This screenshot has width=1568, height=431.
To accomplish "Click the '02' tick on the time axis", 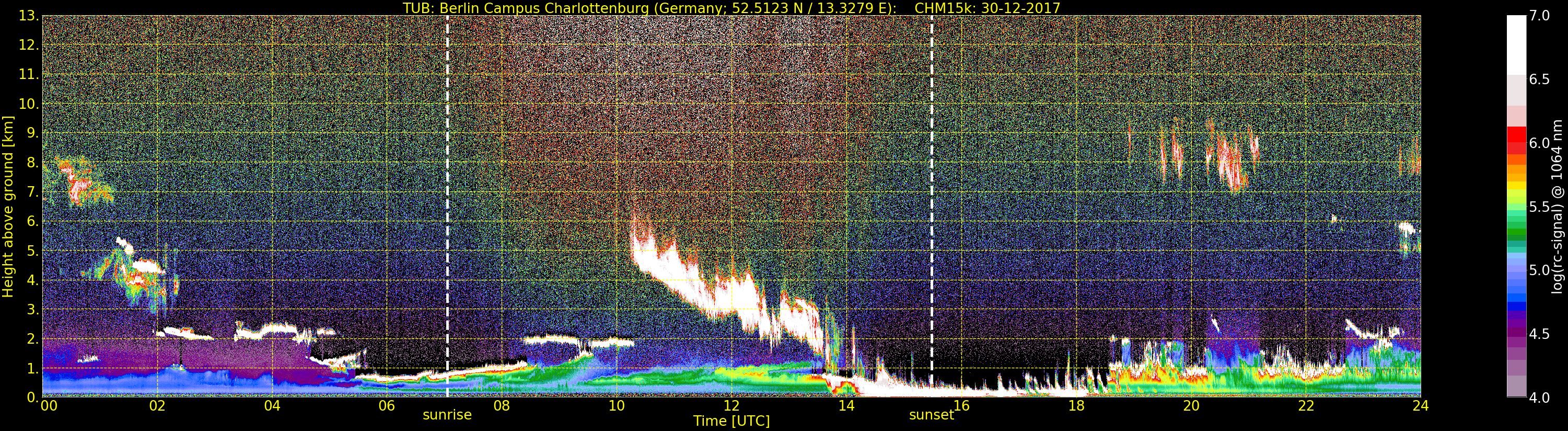I will (157, 405).
